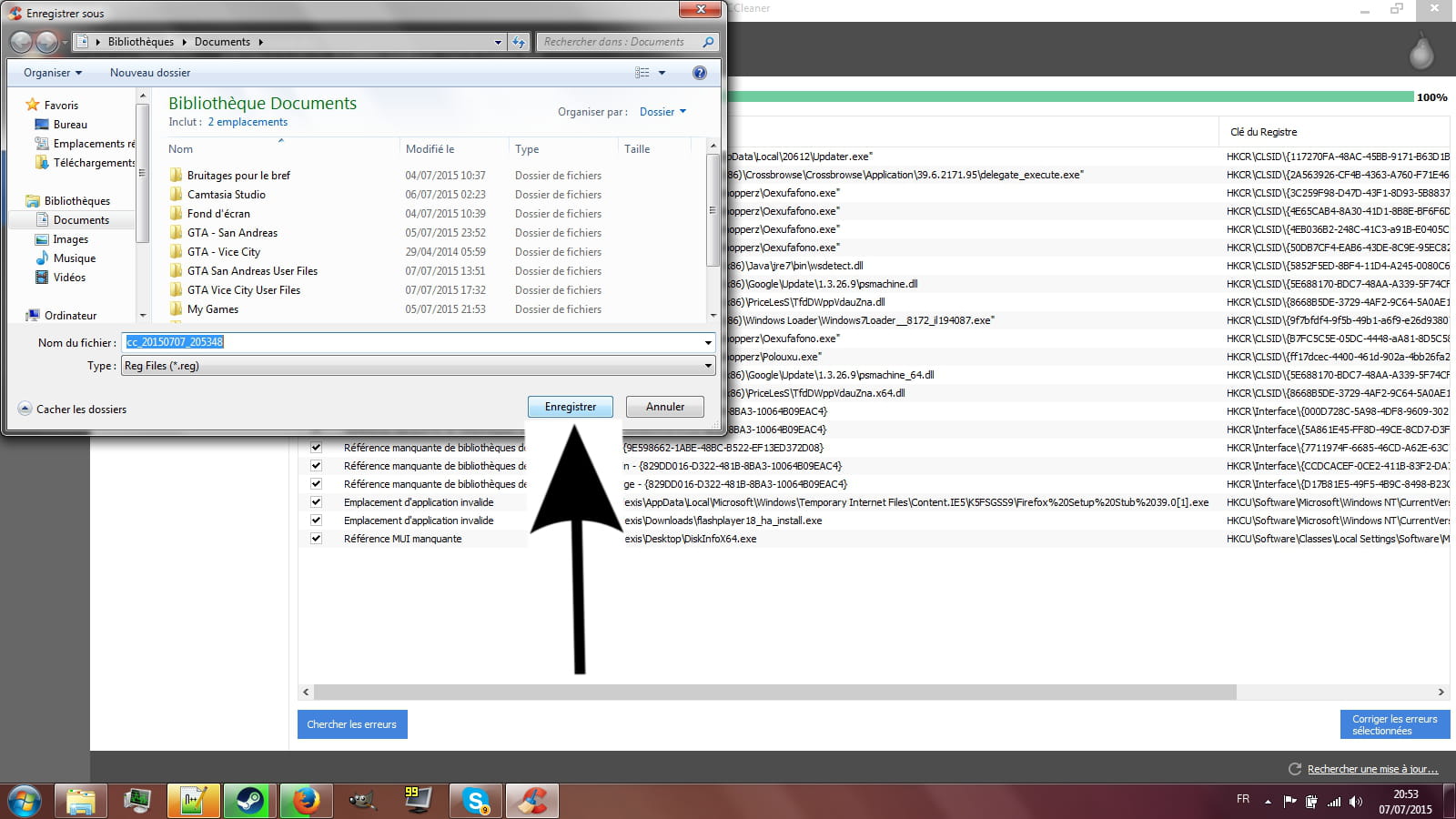Viewport: 1456px width, 819px height.
Task: Collapse folders with Cacher les dossiers
Action: point(73,409)
